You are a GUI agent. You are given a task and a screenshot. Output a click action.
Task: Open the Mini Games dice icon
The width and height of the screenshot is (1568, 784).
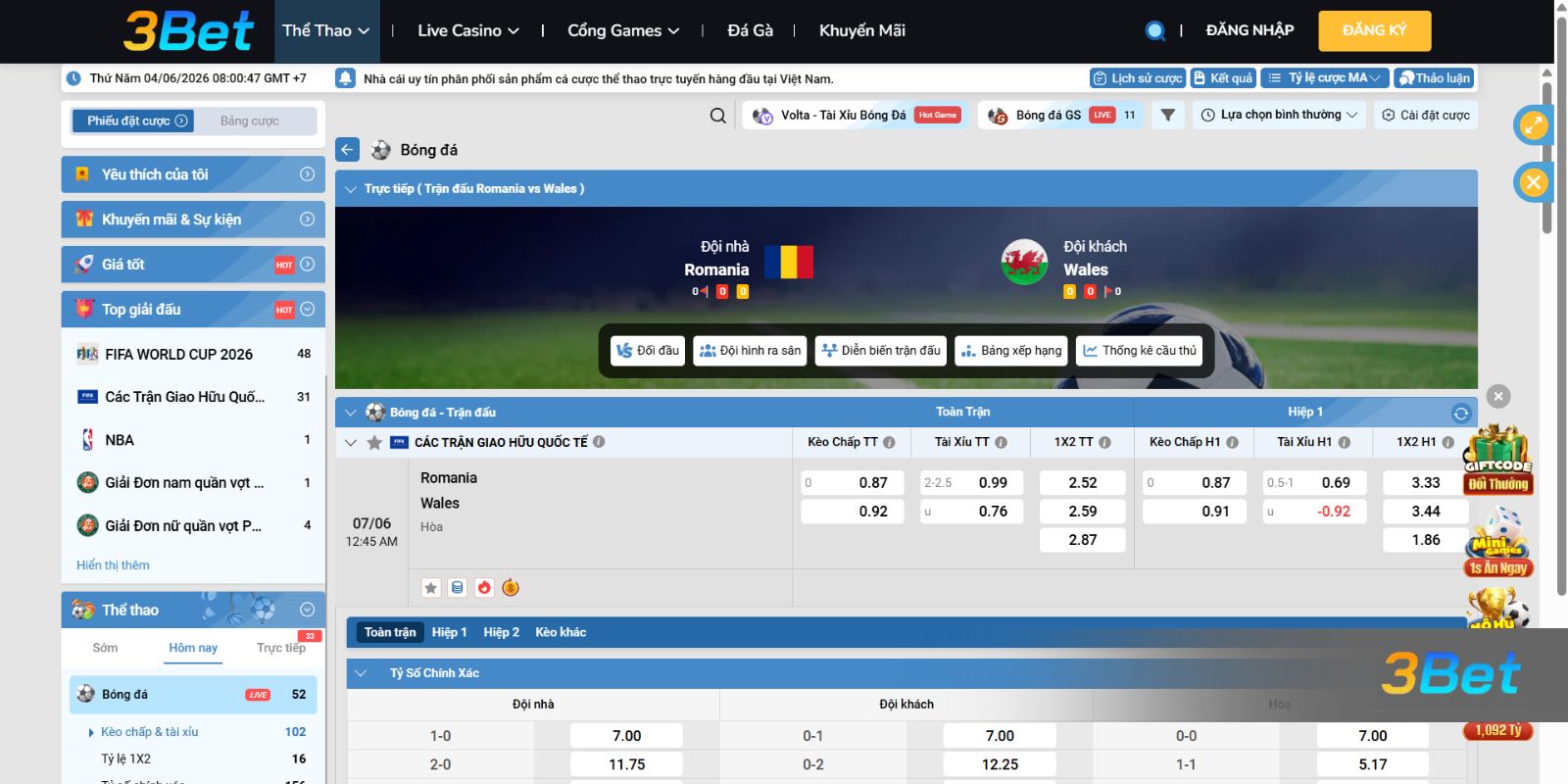pyautogui.click(x=1497, y=542)
